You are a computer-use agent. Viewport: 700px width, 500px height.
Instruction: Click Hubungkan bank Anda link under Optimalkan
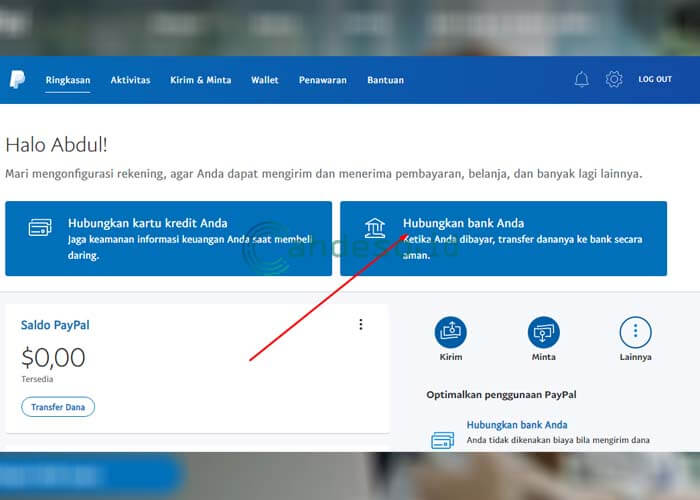click(x=517, y=425)
